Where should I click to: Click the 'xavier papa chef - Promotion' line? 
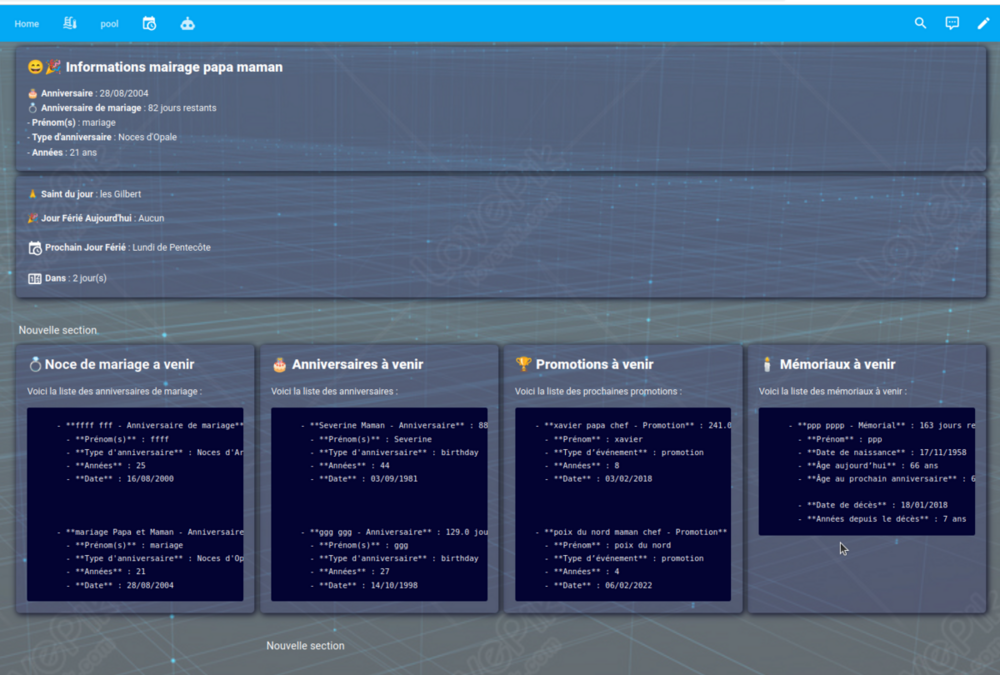point(633,426)
